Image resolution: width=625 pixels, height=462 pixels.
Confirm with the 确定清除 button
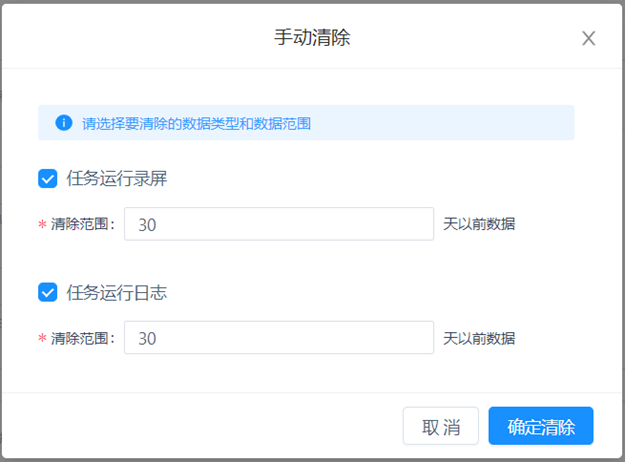[540, 427]
